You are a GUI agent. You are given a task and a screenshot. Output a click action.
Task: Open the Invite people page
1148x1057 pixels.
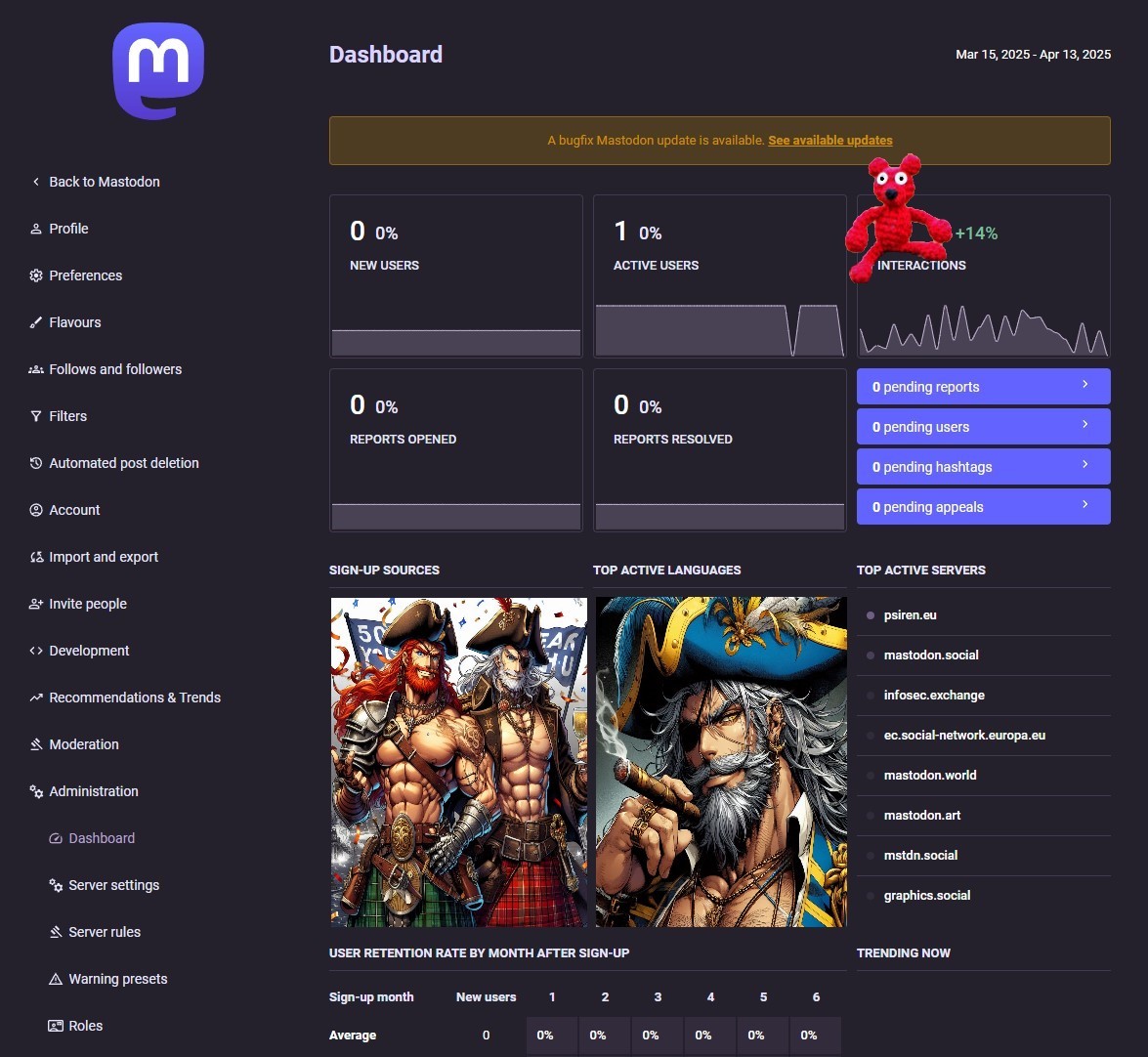(87, 603)
